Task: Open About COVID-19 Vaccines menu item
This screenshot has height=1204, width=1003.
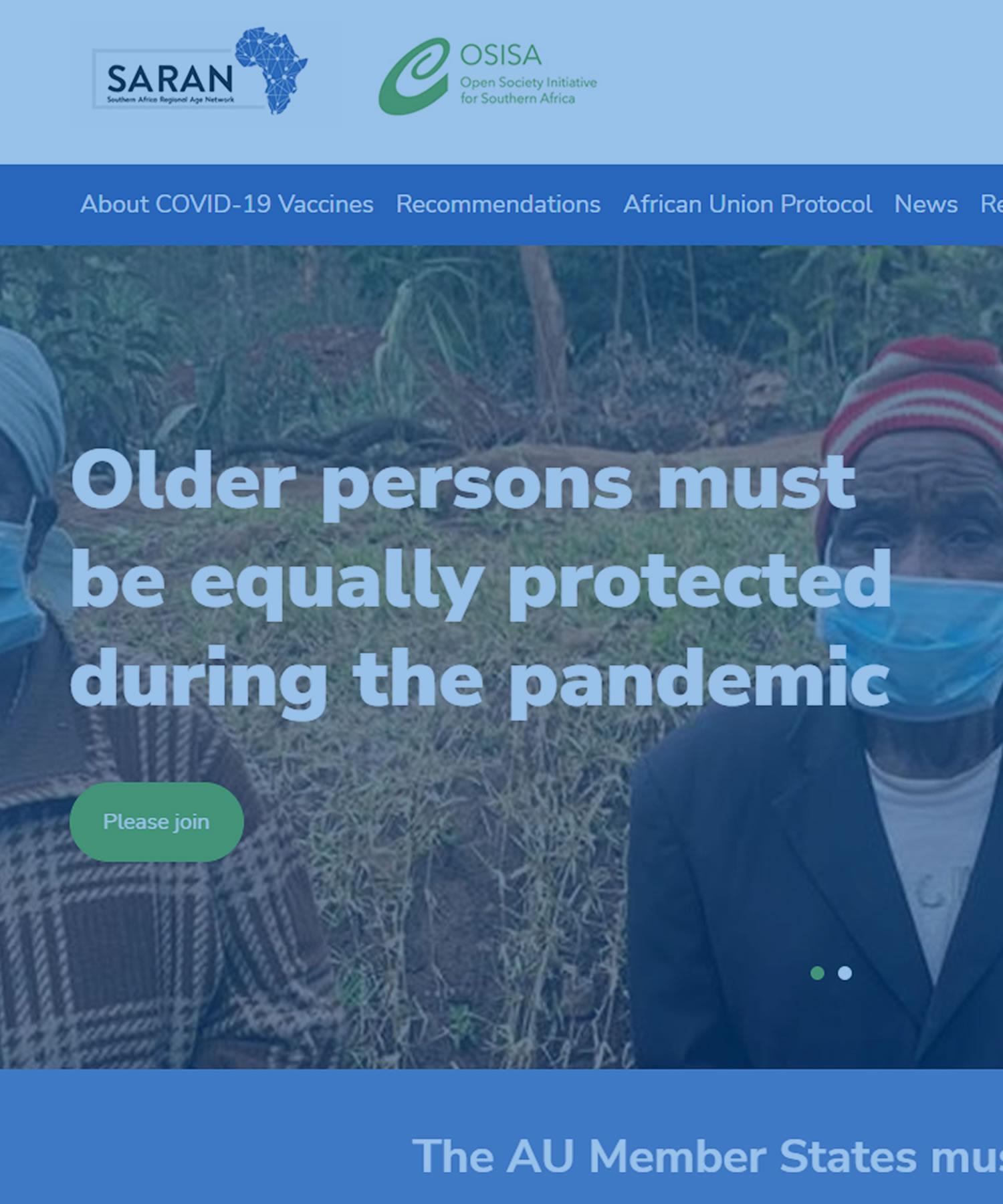Action: pos(227,204)
